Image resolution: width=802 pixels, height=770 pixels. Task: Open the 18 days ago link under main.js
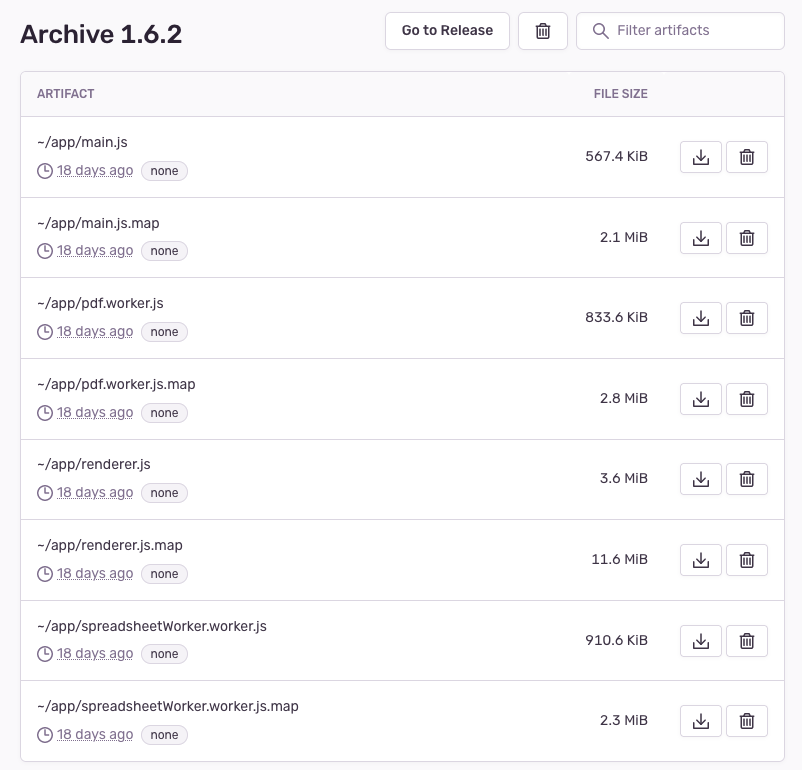tap(95, 171)
